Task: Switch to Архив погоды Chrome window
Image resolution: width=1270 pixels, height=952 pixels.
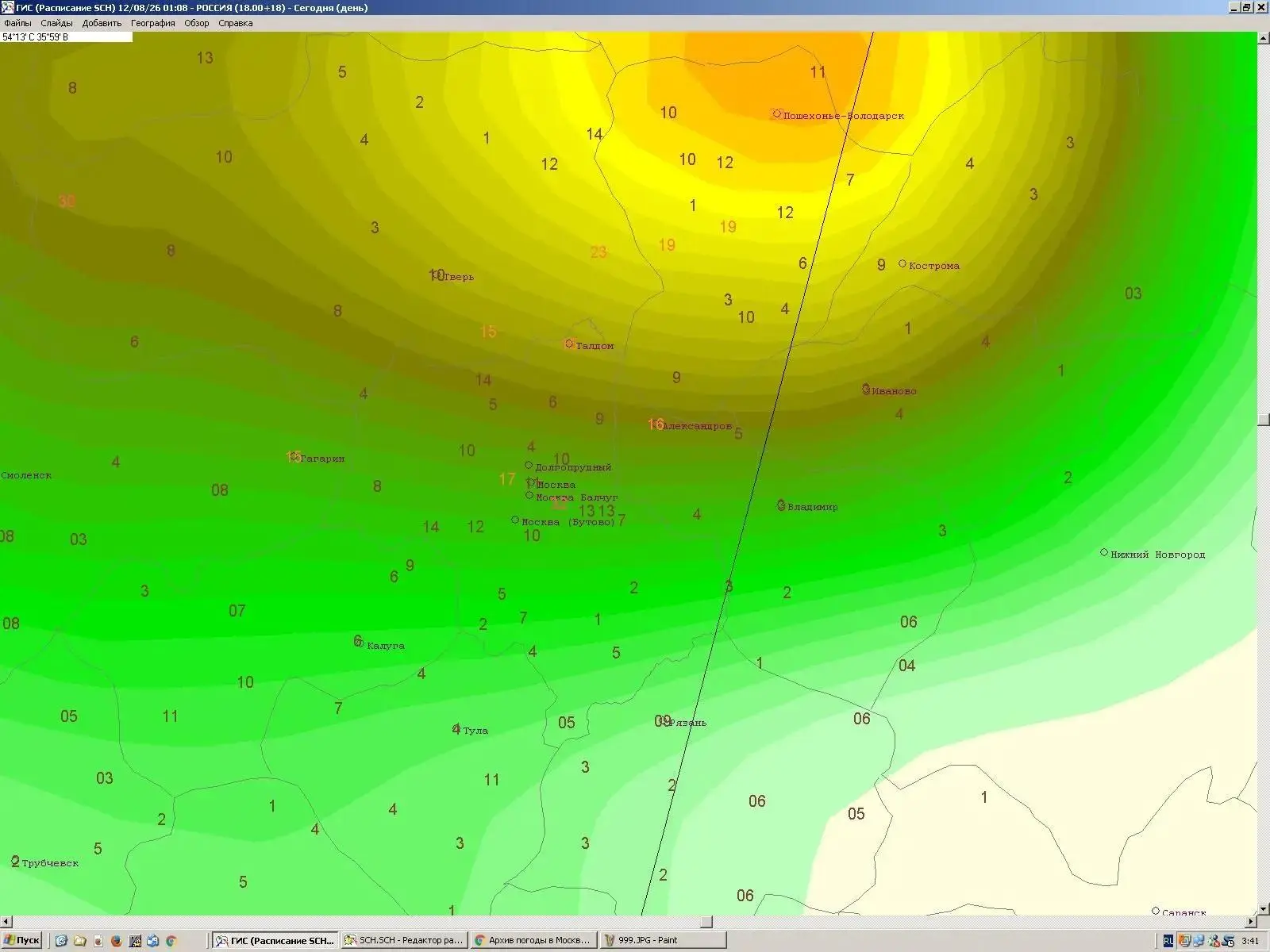Action: 533,941
